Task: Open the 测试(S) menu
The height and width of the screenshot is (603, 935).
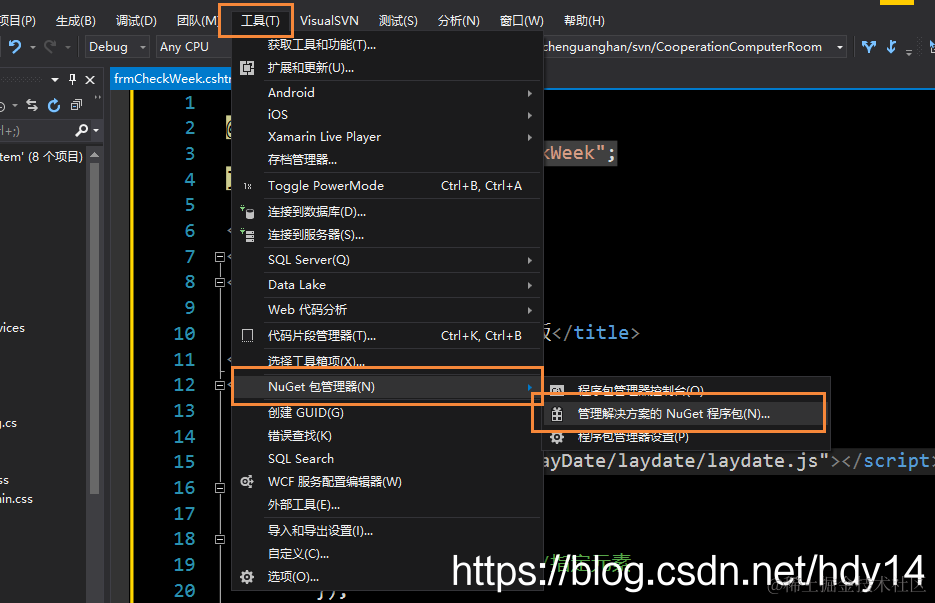Action: (x=398, y=21)
